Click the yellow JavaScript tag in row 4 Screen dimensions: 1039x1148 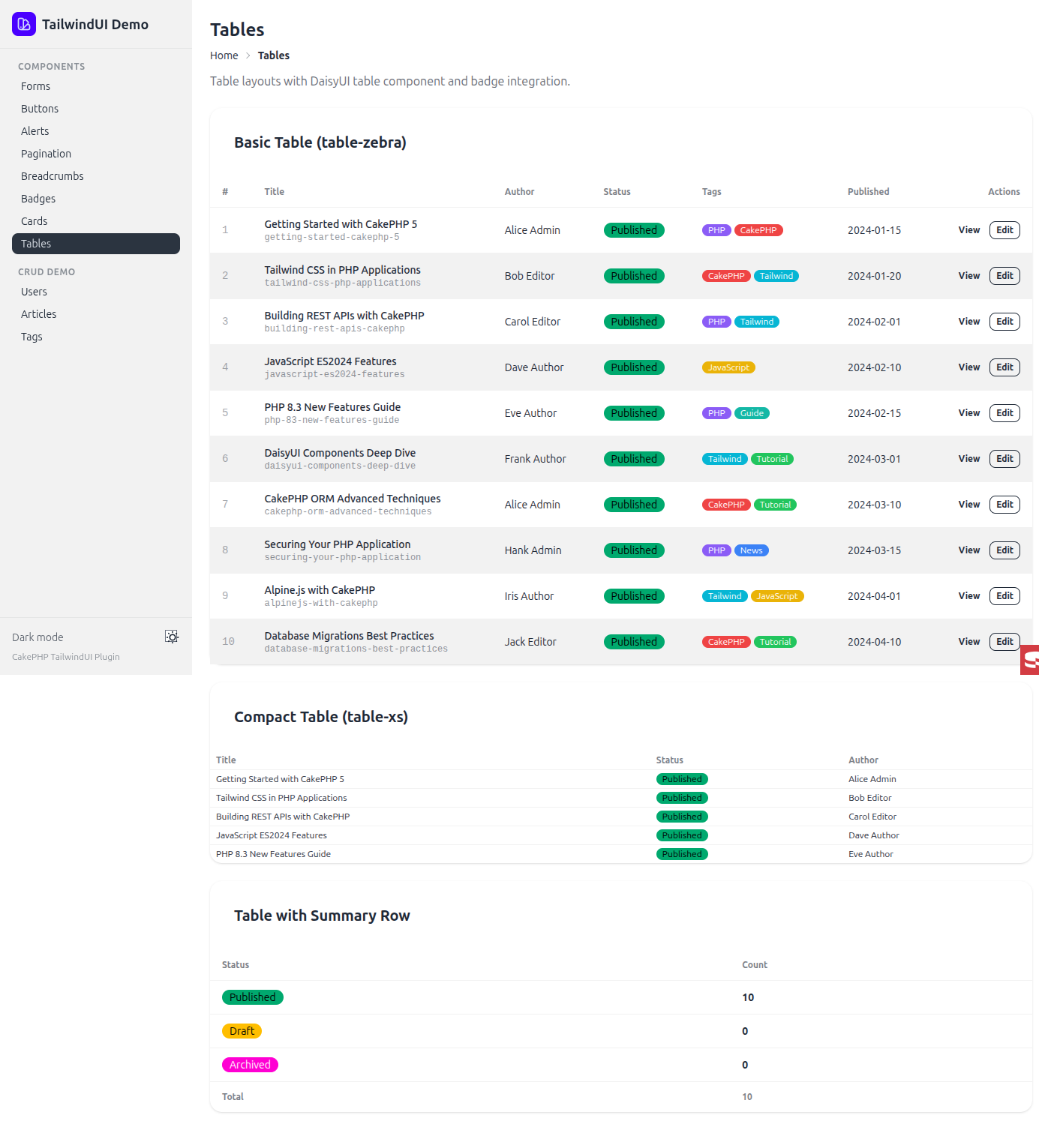(728, 367)
